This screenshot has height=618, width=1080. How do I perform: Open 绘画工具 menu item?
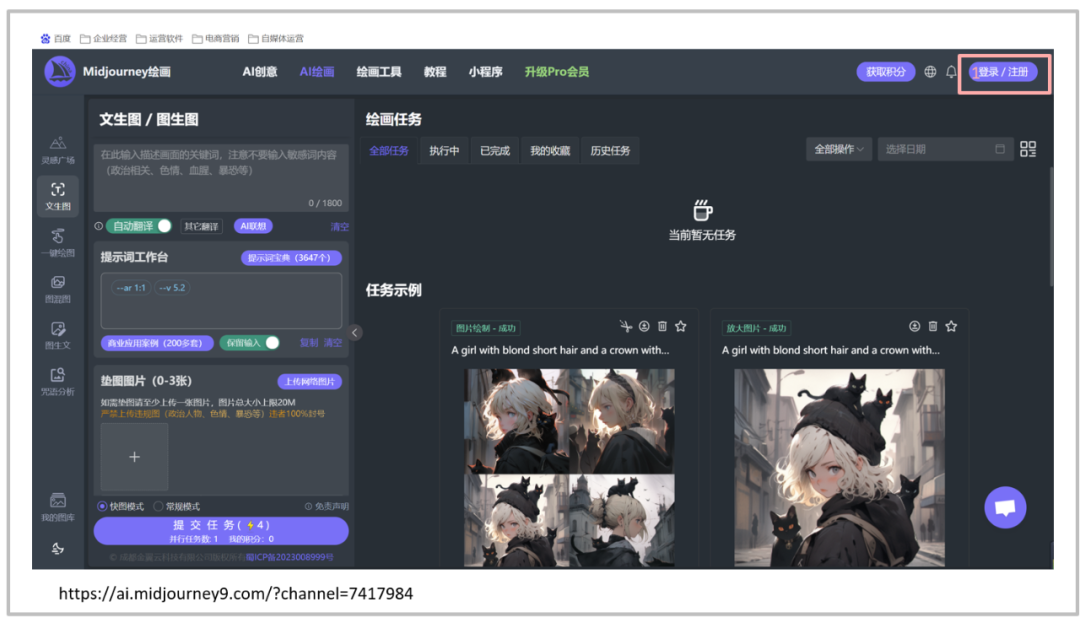[x=379, y=72]
